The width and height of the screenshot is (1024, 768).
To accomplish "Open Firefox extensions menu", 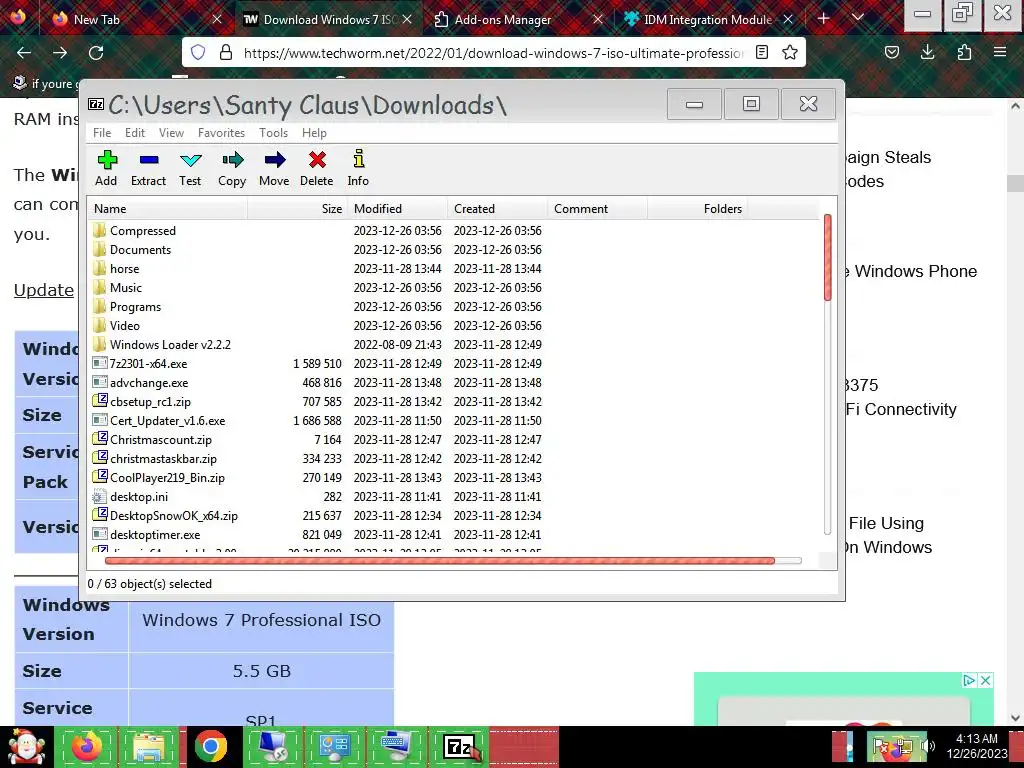I will click(964, 52).
